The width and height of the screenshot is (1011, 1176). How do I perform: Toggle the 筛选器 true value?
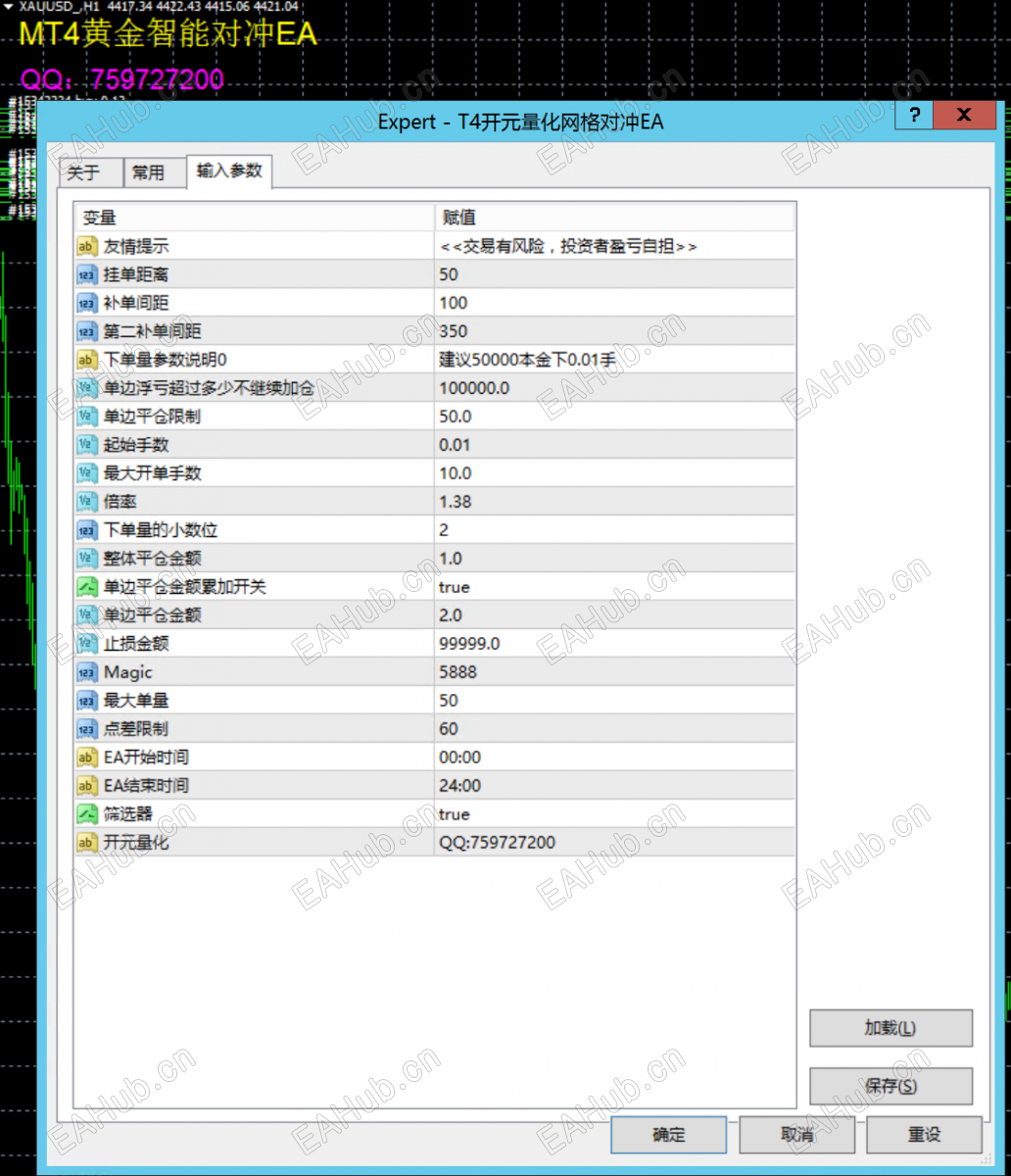[614, 814]
